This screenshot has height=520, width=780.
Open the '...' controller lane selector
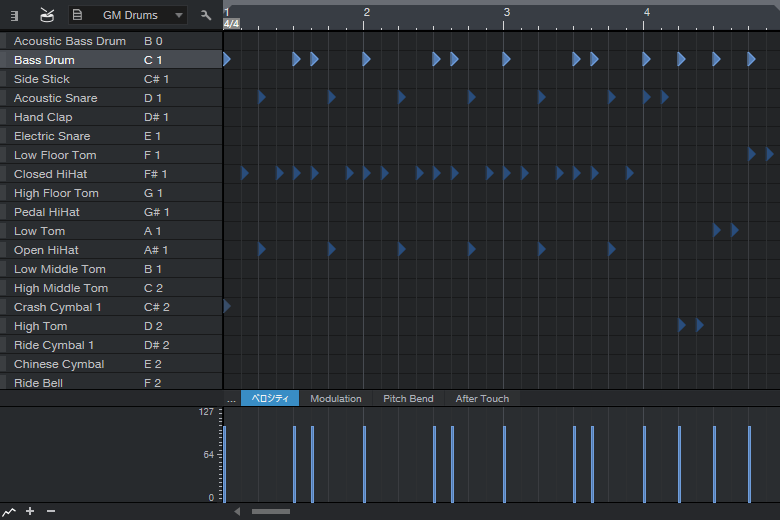231,399
